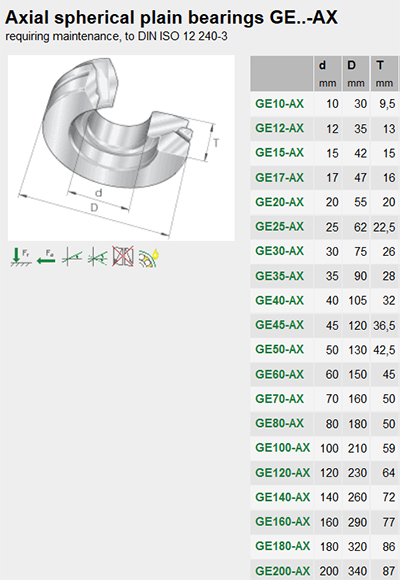The height and width of the screenshot is (580, 400).
Task: Click the Axial spherical plain bearings heading
Action: pyautogui.click(x=171, y=17)
